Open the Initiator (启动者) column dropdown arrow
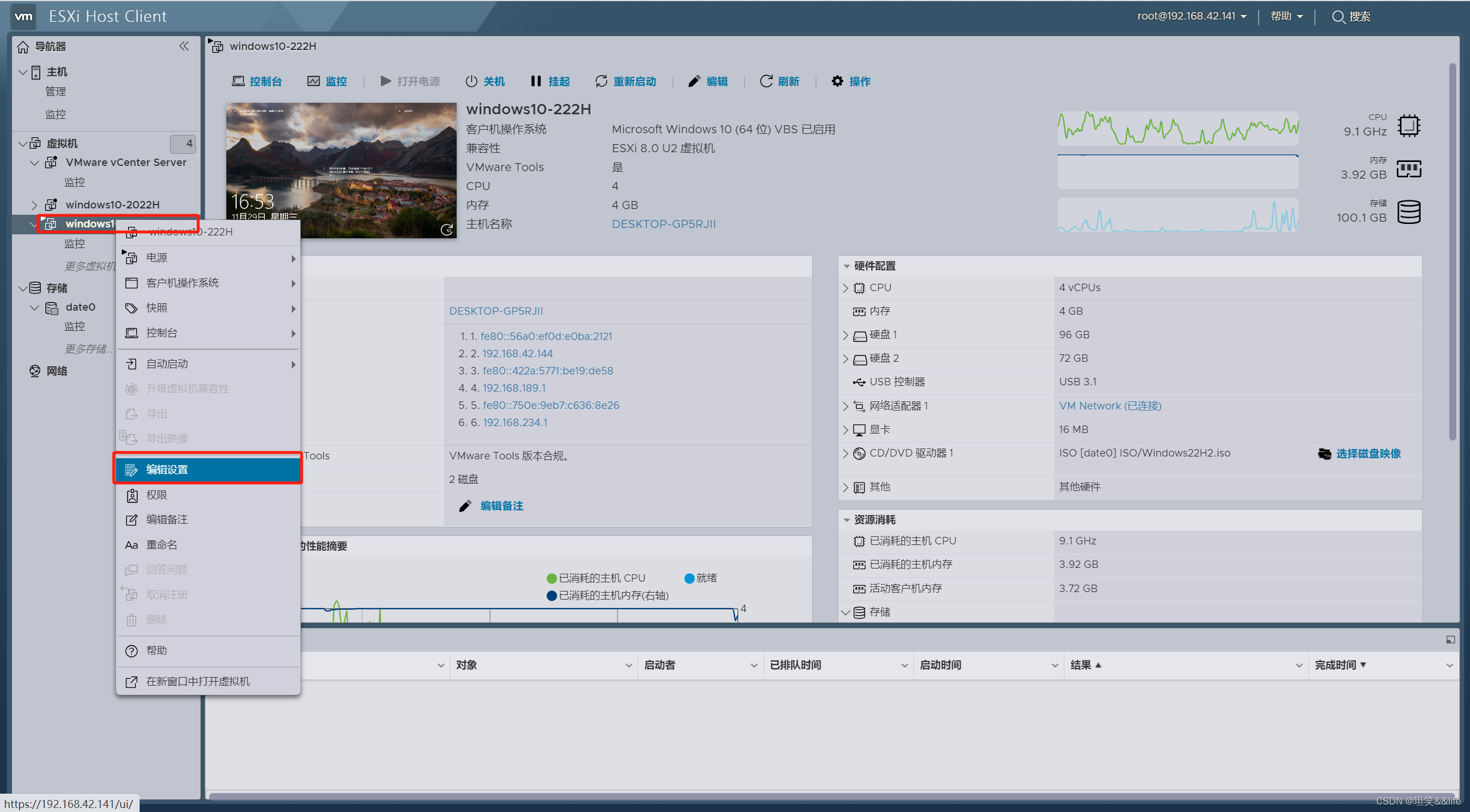Image resolution: width=1470 pixels, height=812 pixels. 753,666
